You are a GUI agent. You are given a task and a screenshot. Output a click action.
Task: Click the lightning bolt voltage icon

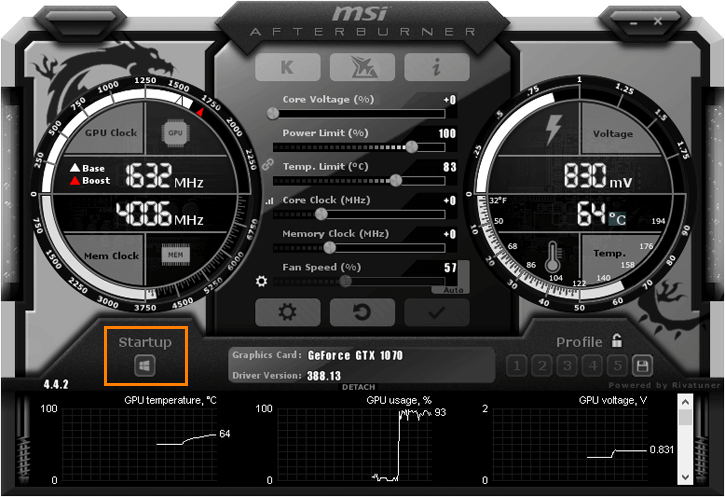coord(553,129)
